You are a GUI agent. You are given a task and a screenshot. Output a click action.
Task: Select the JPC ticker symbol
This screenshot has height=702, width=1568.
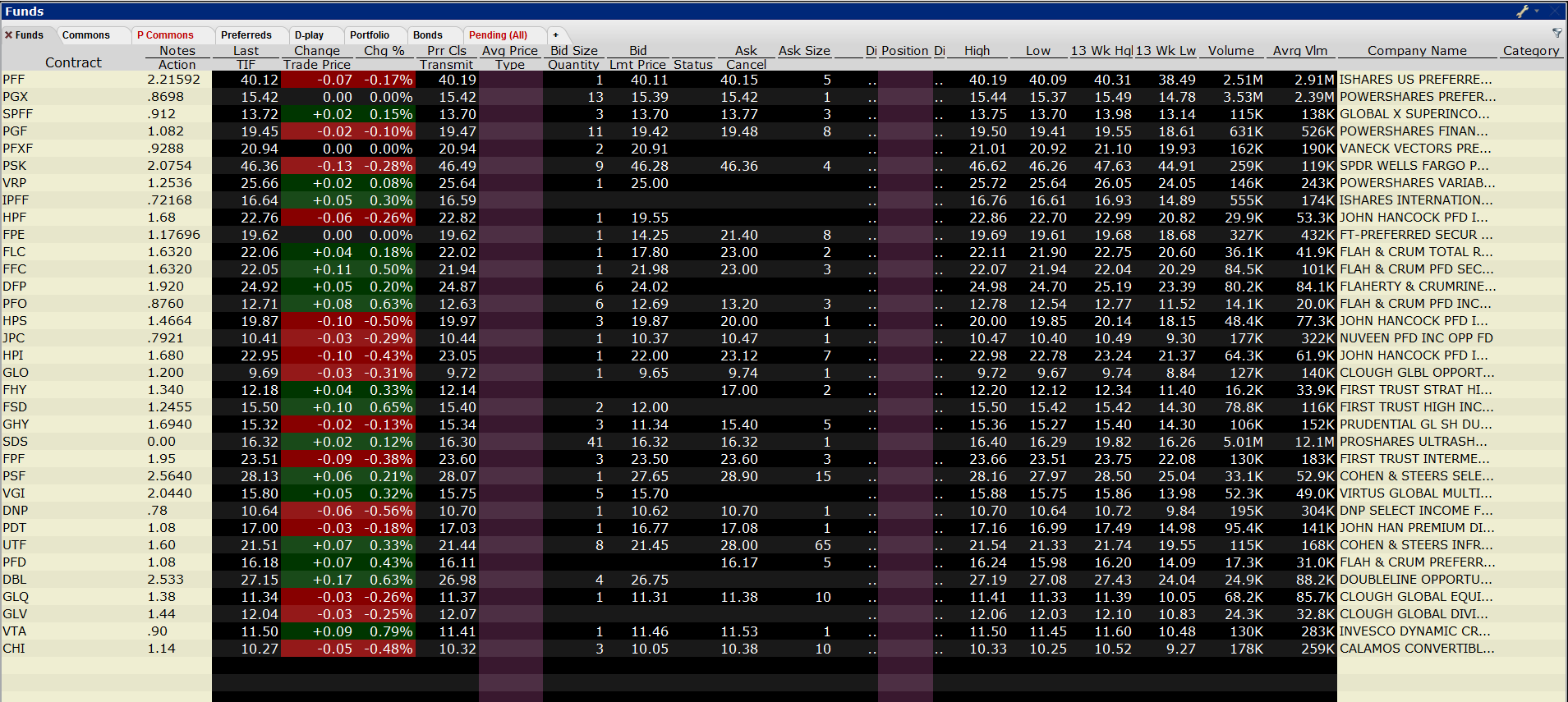click(x=14, y=338)
